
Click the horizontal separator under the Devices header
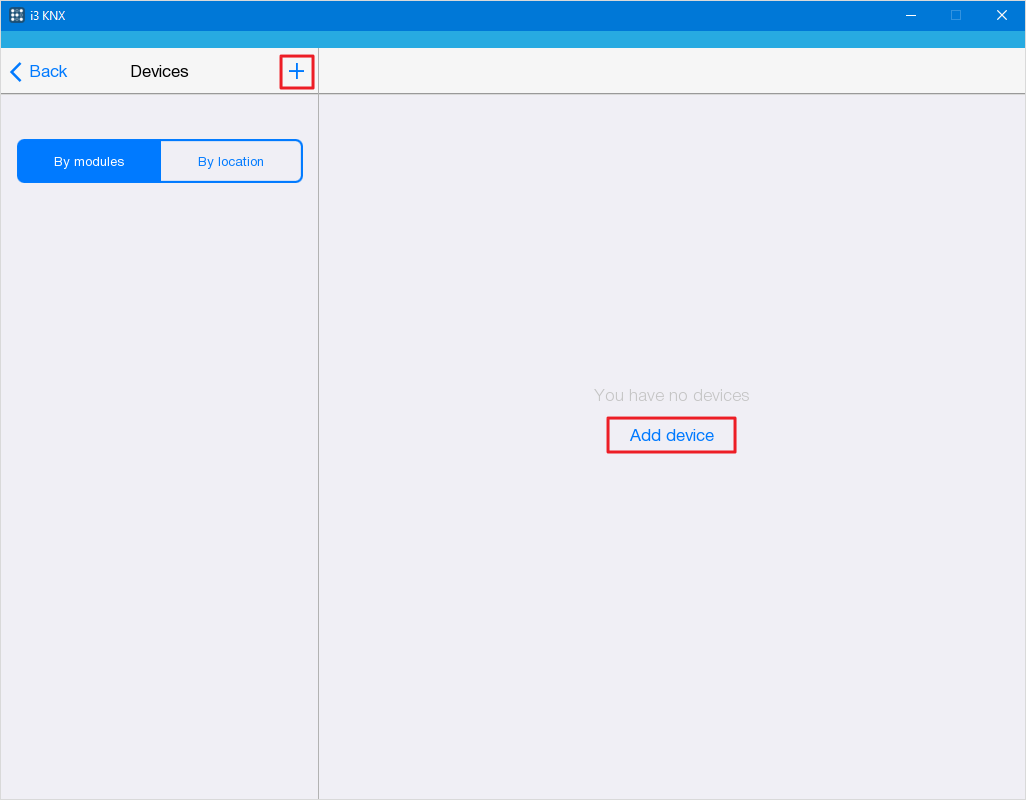coord(160,94)
